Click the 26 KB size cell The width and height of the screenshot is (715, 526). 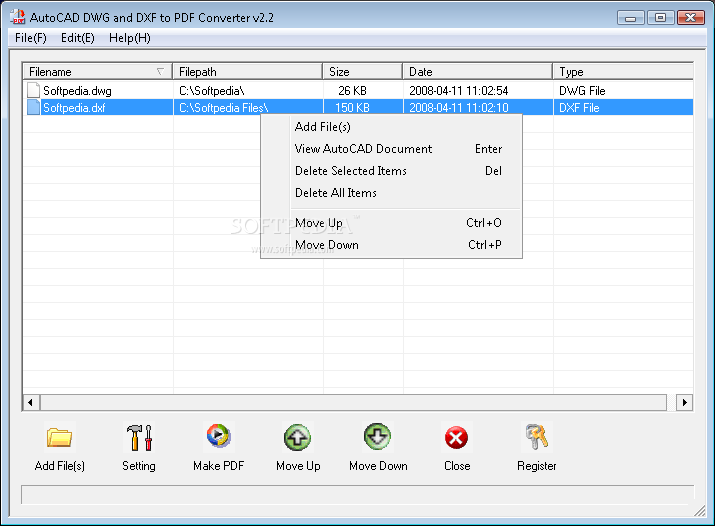(352, 91)
